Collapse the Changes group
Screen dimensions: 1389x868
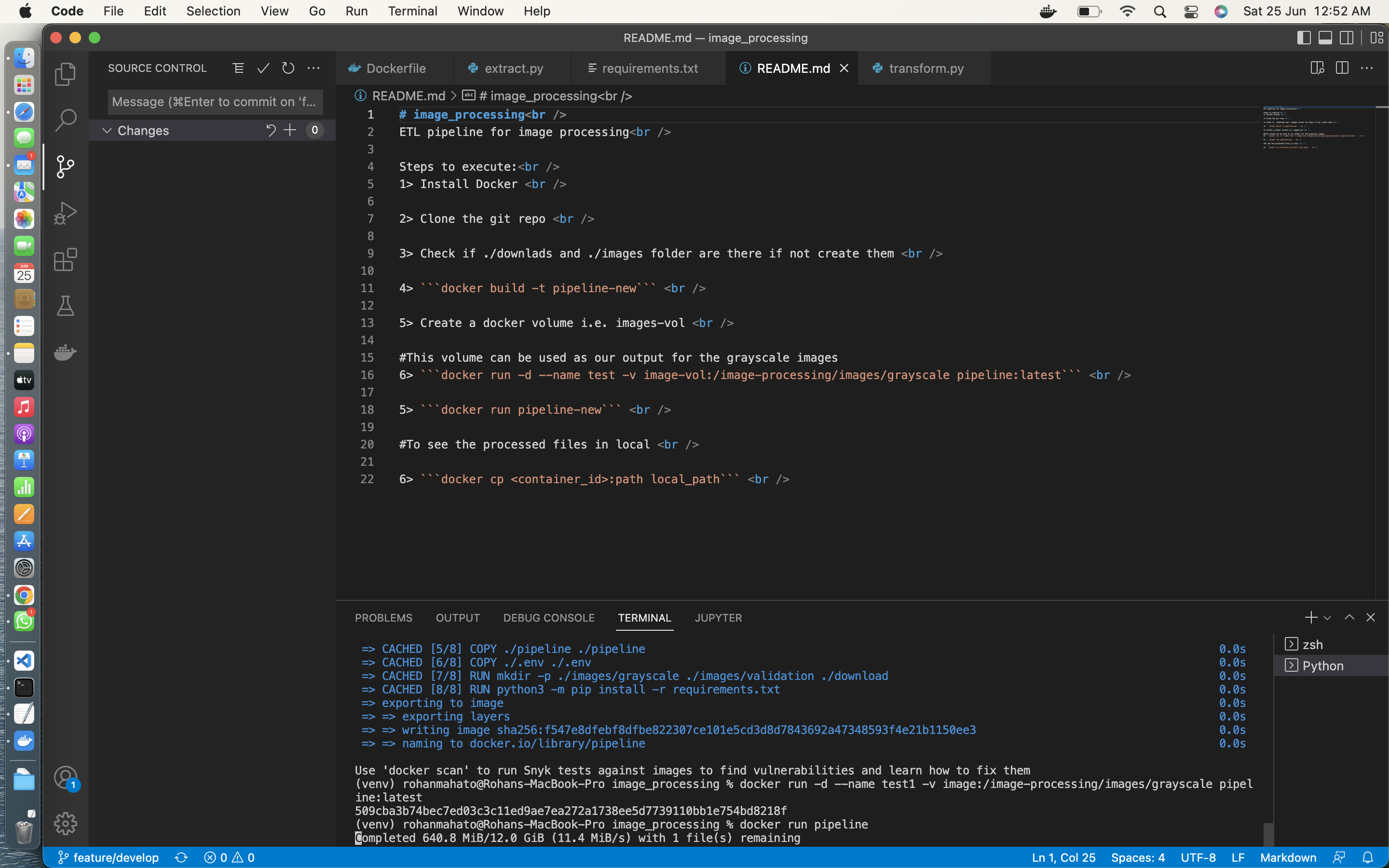click(x=107, y=130)
